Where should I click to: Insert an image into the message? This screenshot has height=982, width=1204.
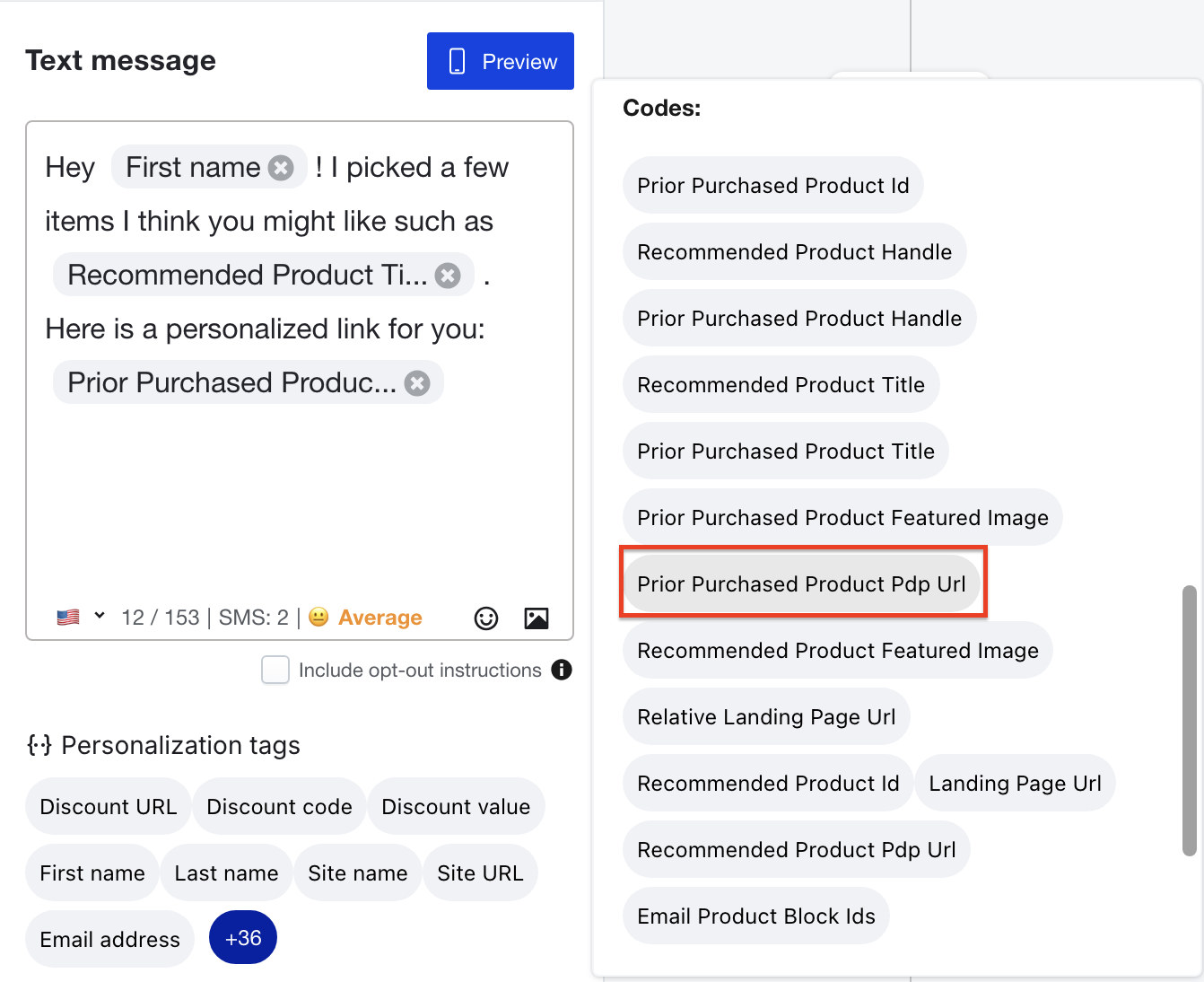click(537, 618)
